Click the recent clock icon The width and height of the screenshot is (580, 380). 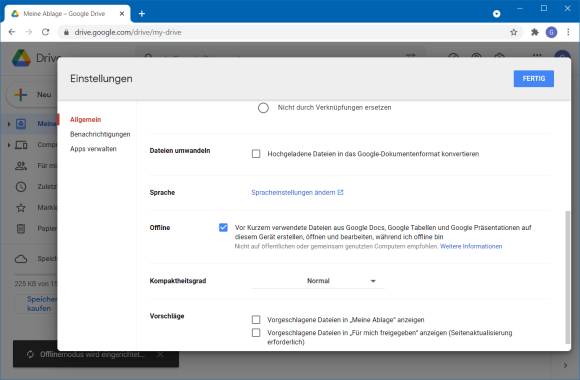(x=21, y=187)
